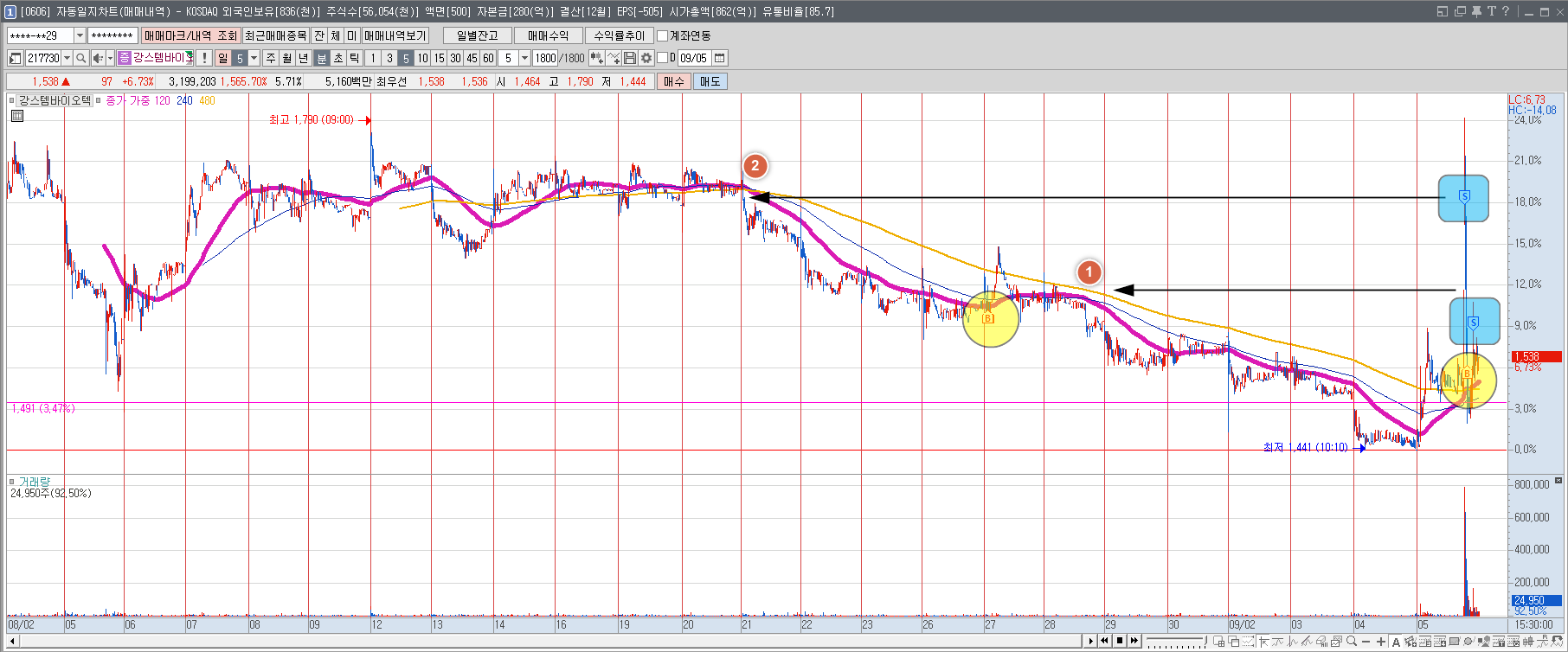The width and height of the screenshot is (1568, 652).
Task: Click the 매매수익 button
Action: (x=548, y=35)
